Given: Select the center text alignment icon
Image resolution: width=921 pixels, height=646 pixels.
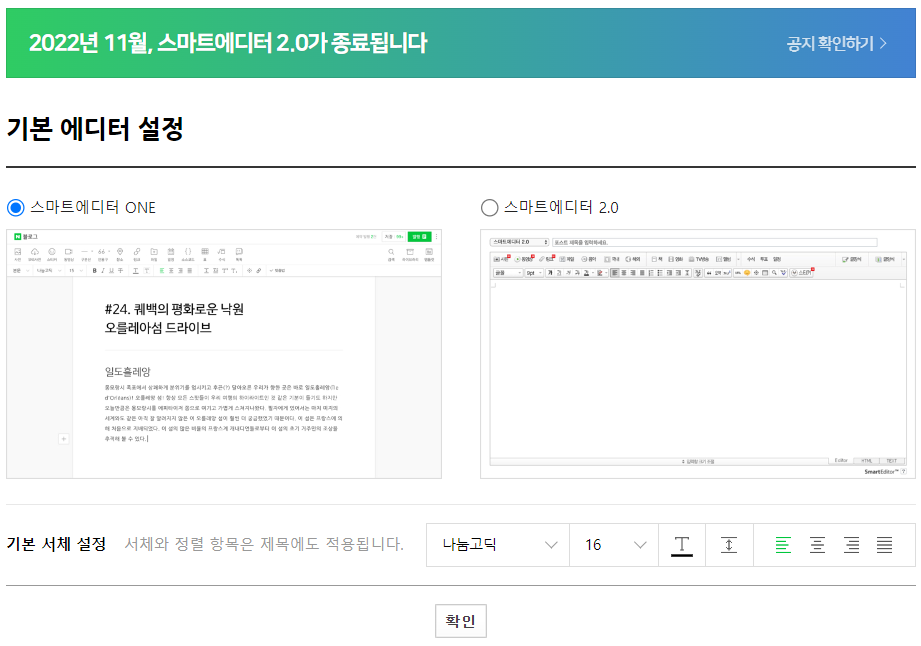Looking at the screenshot, I should (x=817, y=545).
